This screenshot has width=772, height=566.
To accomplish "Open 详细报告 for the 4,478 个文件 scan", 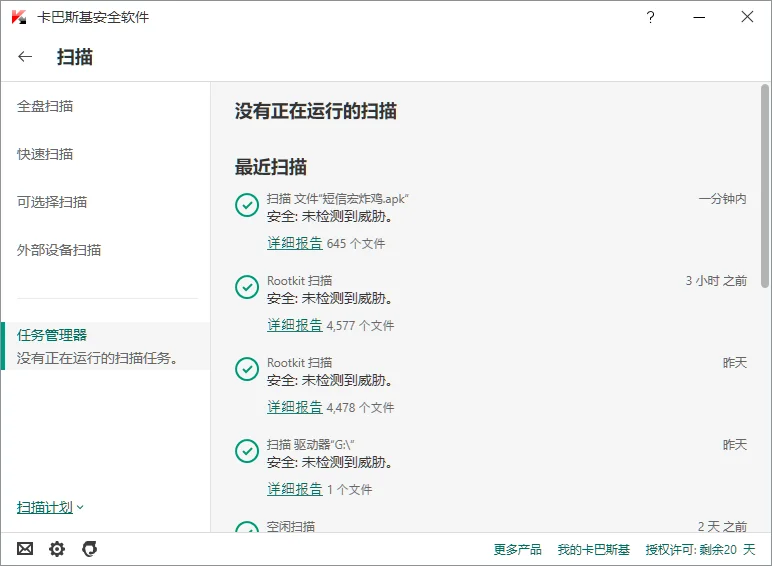I will pyautogui.click(x=294, y=408).
